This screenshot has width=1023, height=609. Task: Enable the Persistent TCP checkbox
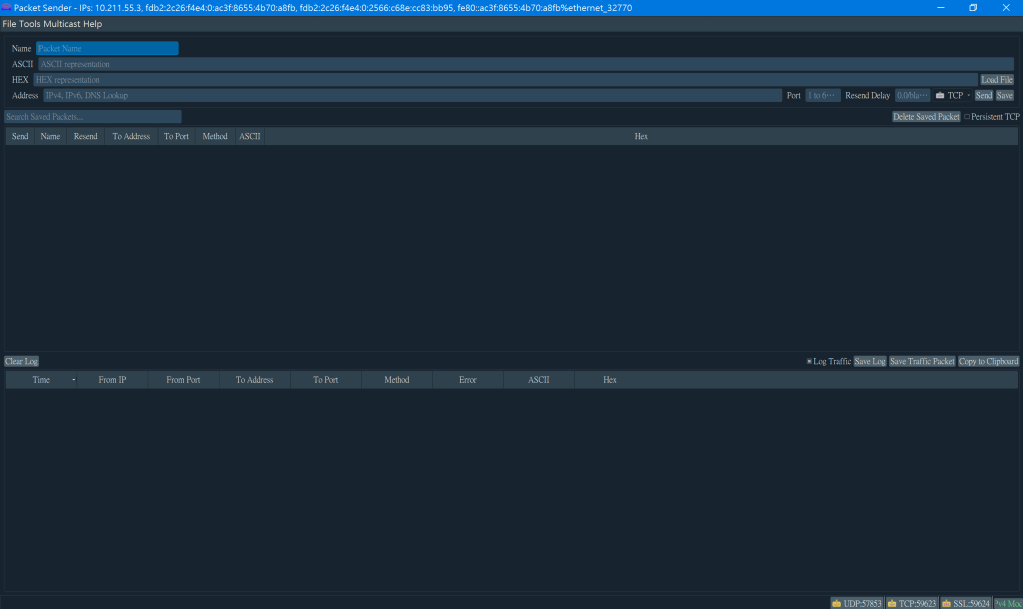point(967,117)
